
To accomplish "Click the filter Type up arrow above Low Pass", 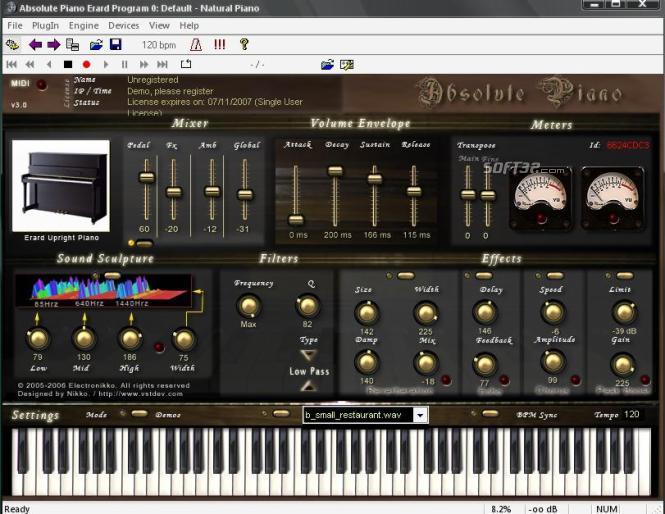I will (x=308, y=355).
